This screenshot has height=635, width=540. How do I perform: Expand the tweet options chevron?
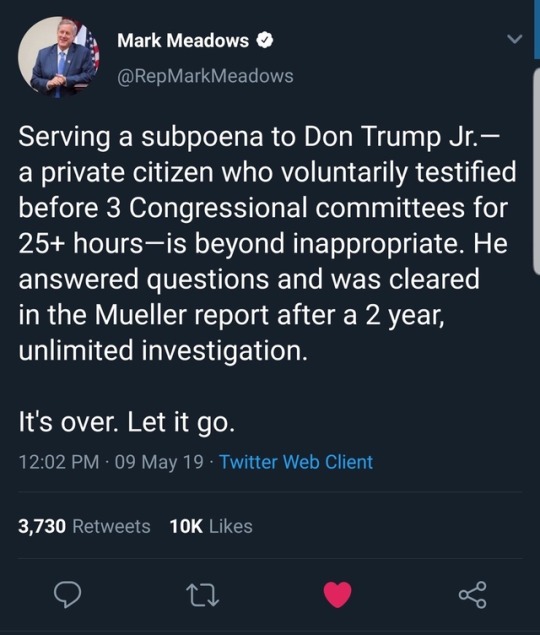point(514,39)
